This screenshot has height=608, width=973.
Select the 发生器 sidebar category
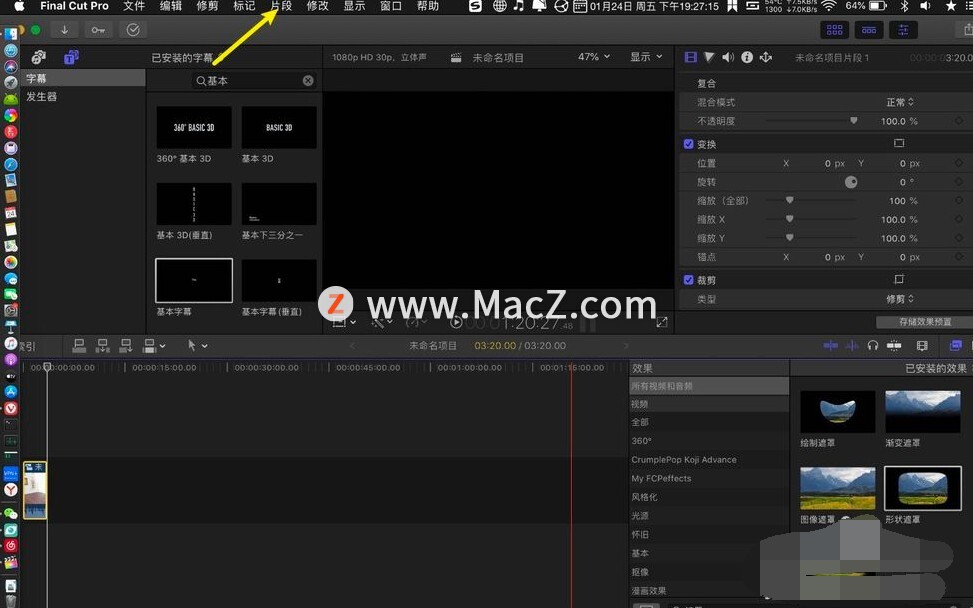pos(83,97)
